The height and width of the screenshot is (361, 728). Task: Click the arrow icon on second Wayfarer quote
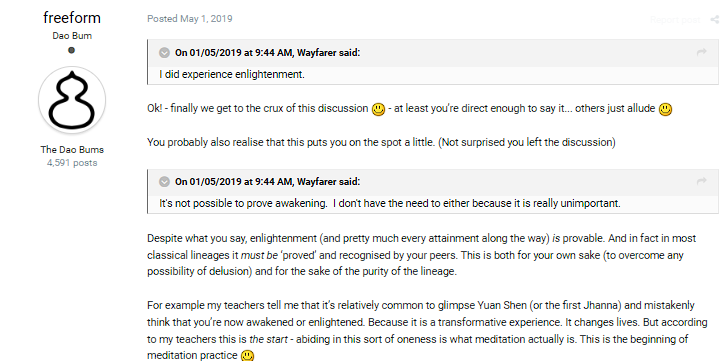coord(702,181)
